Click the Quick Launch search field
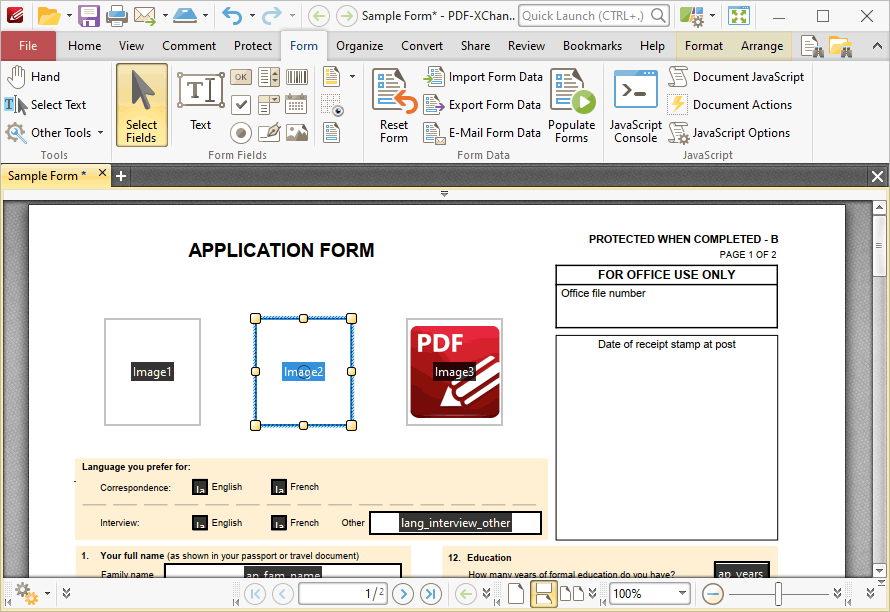890x612 pixels. click(x=594, y=15)
